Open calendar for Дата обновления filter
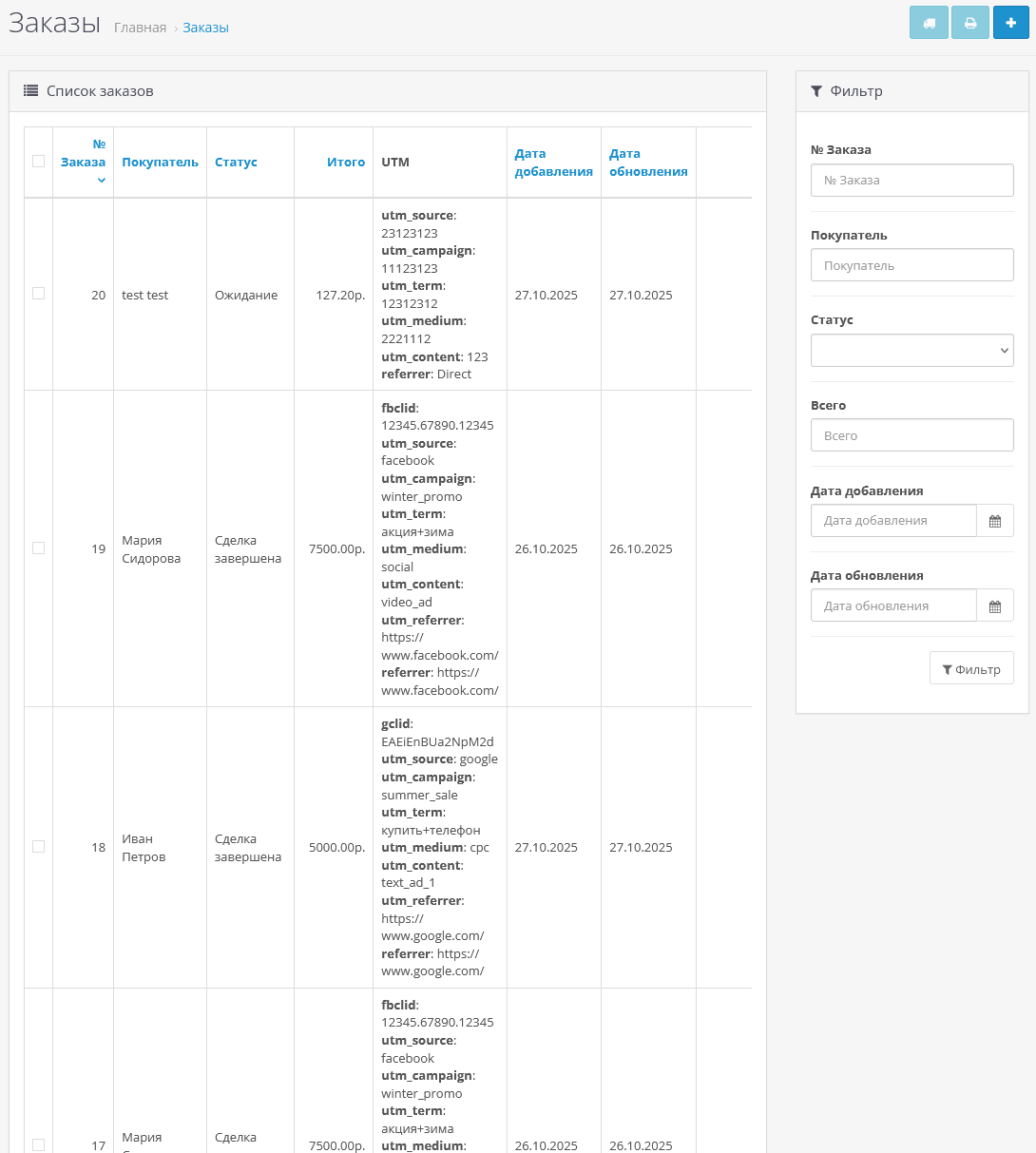 [x=995, y=605]
